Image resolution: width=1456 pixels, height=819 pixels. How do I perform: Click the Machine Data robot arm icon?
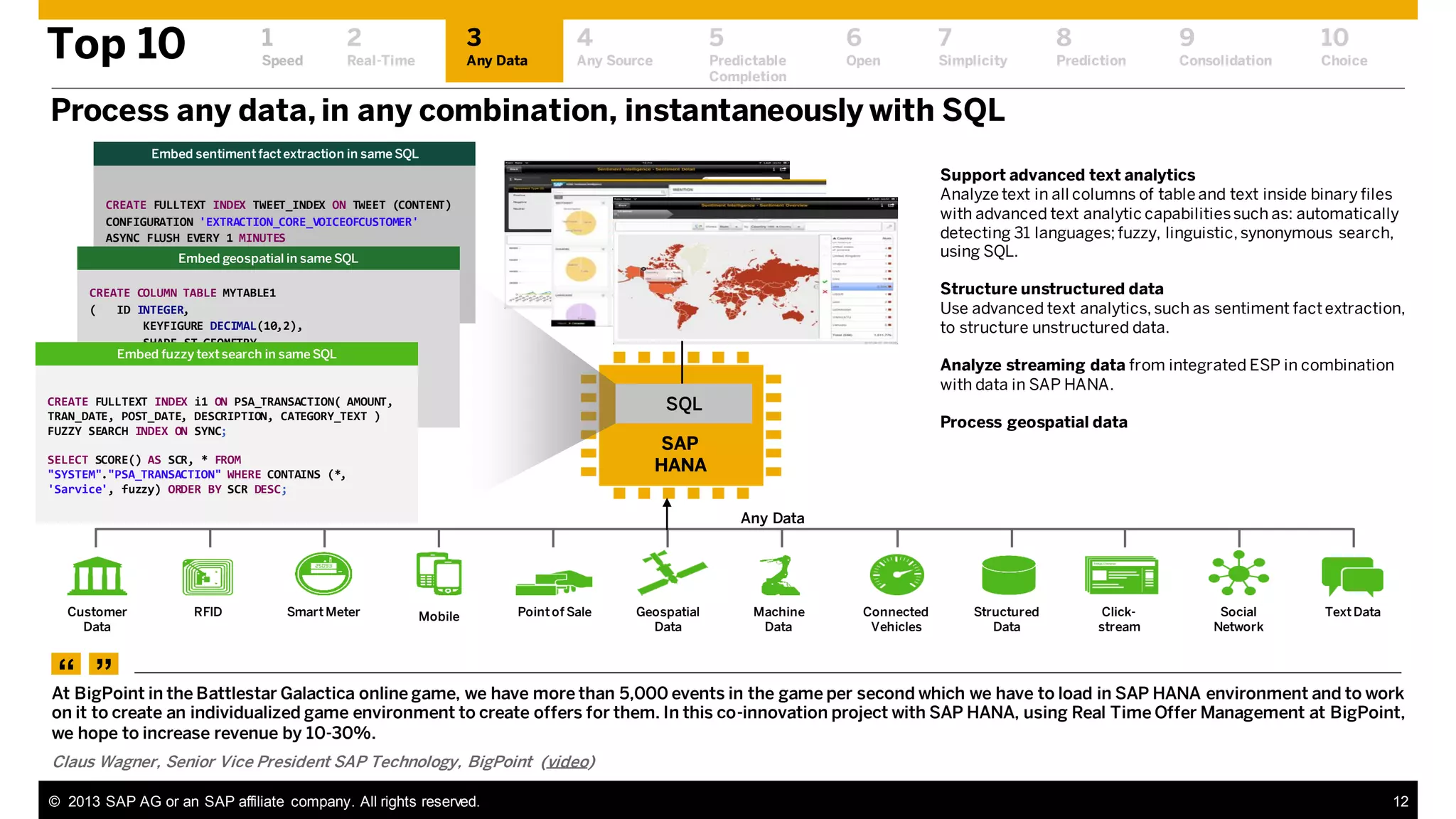[779, 575]
